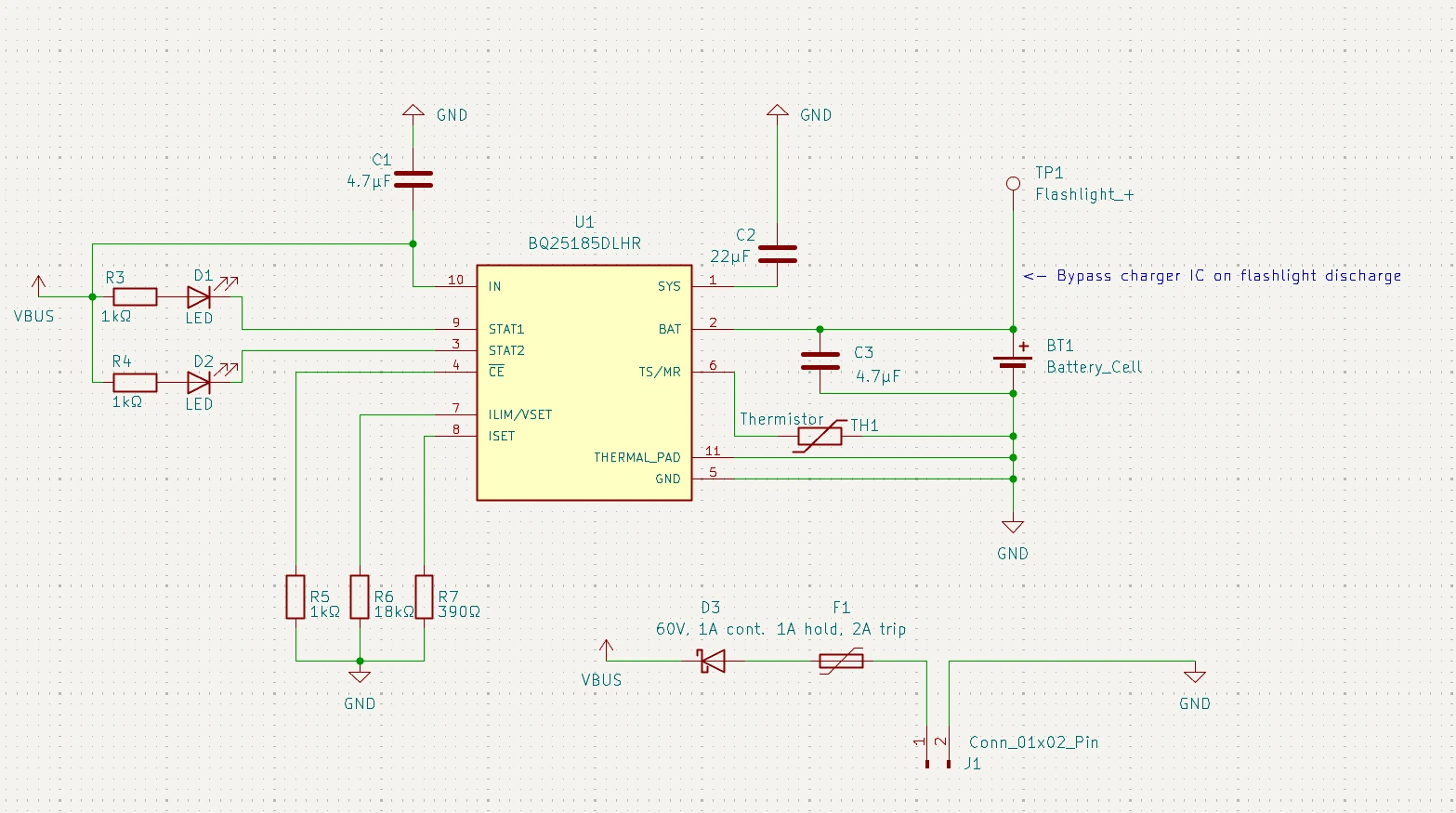
Task: Select the VBUS power arrow feeding D3
Action: click(607, 649)
